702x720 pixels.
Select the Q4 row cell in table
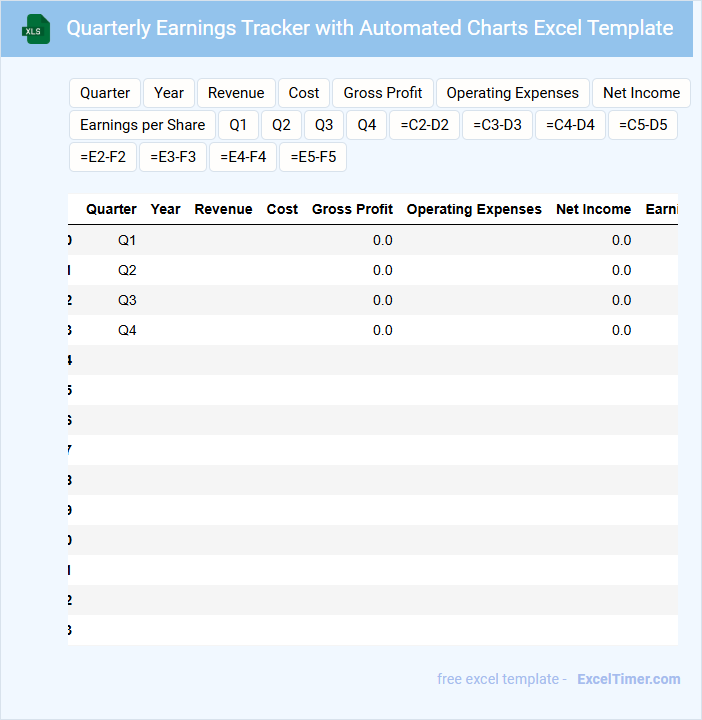point(127,330)
